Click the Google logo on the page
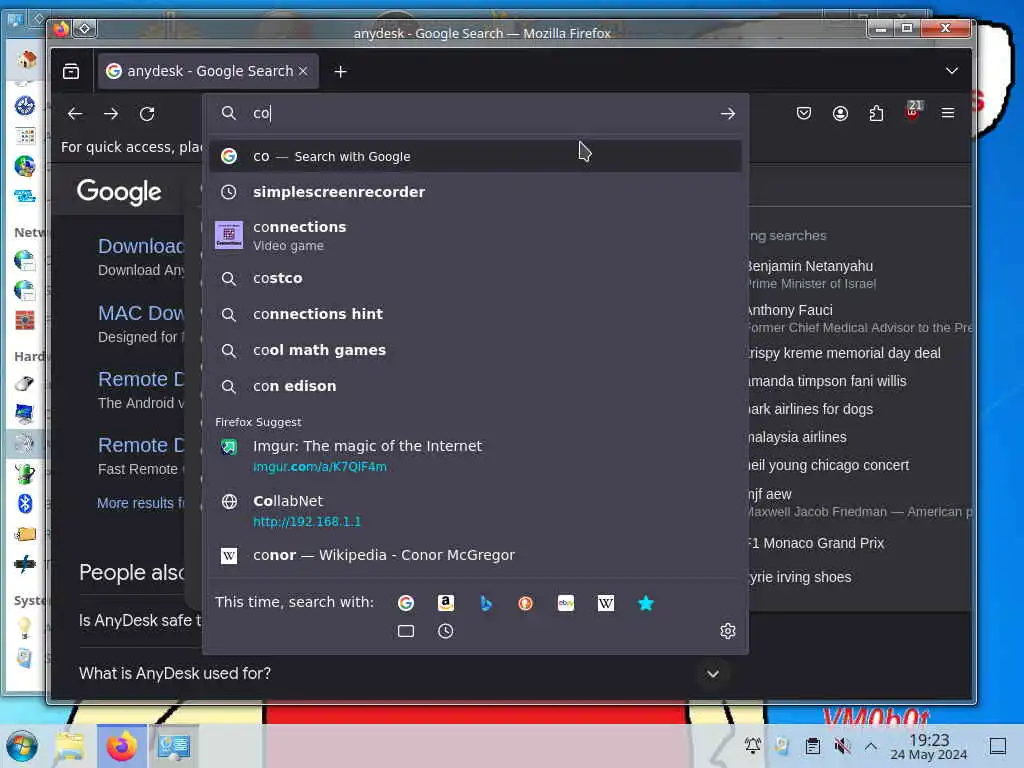 (119, 191)
